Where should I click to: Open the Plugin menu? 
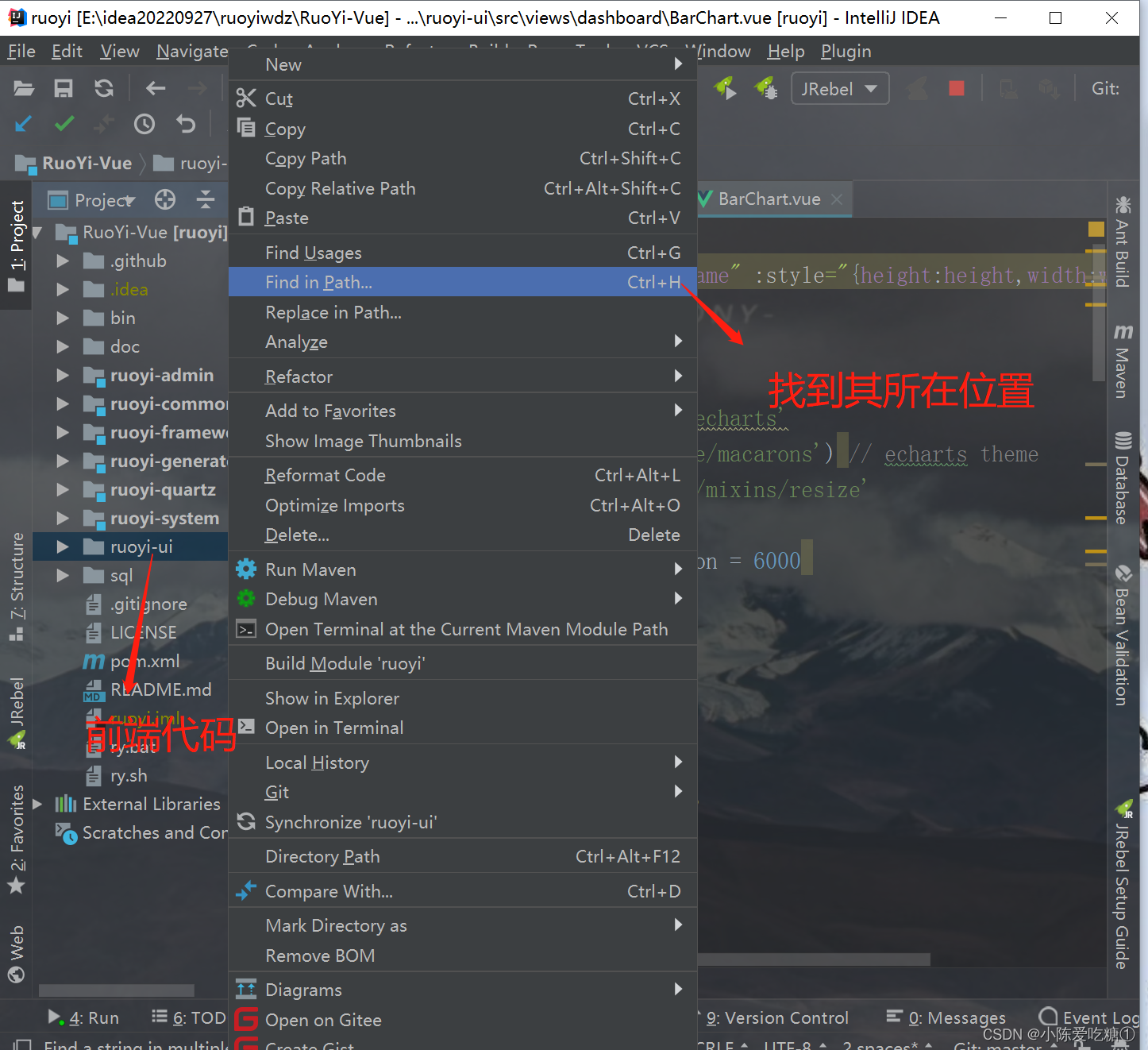[846, 52]
